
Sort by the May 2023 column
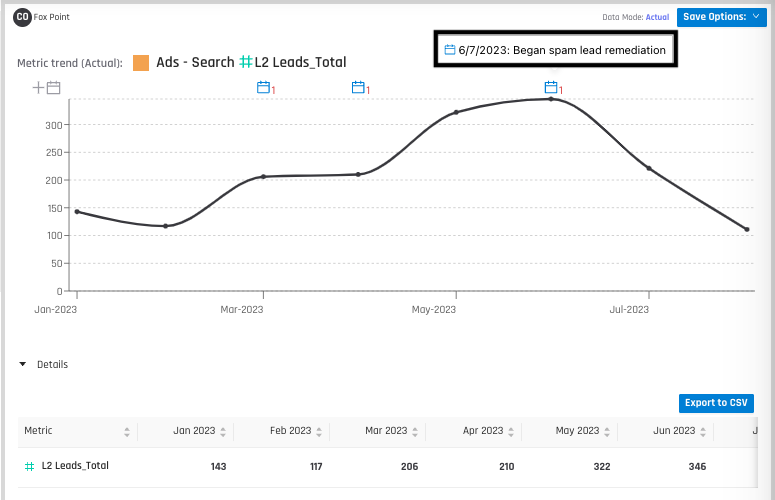click(x=606, y=432)
